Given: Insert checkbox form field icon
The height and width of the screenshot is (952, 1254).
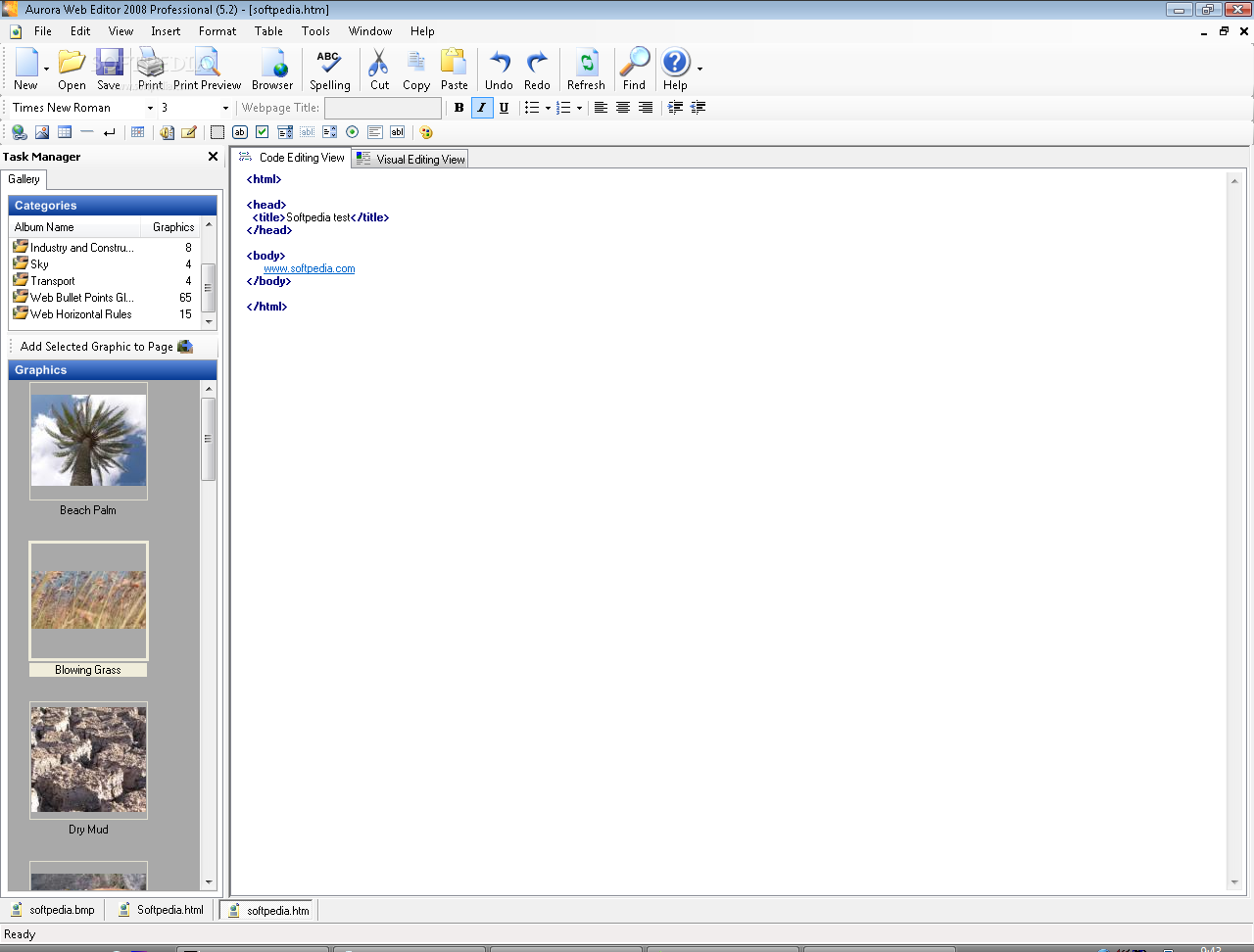Looking at the screenshot, I should pos(263,132).
